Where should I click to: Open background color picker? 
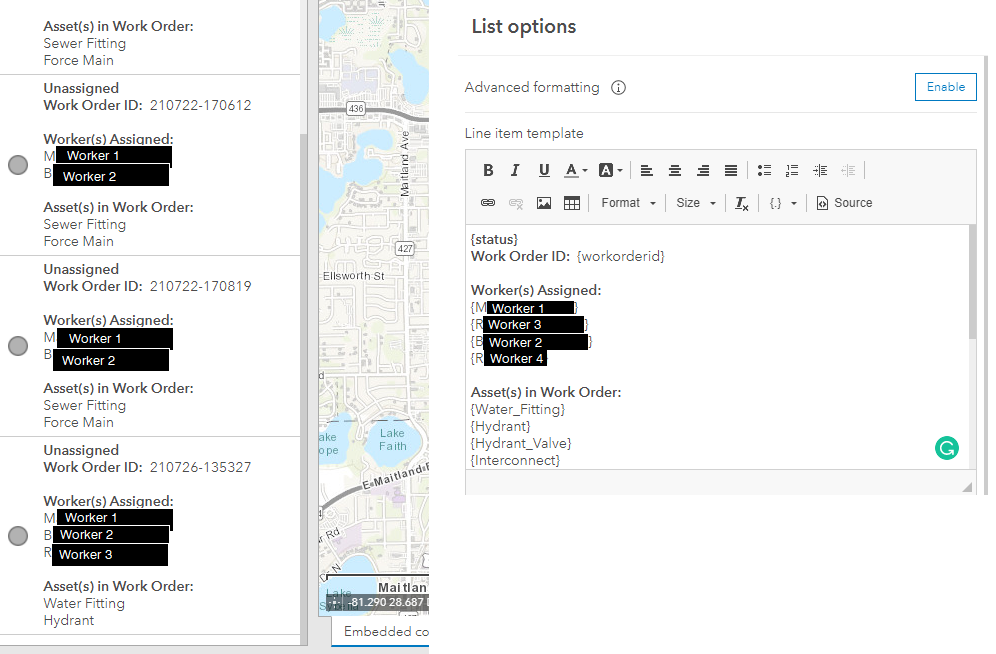pyautogui.click(x=610, y=170)
